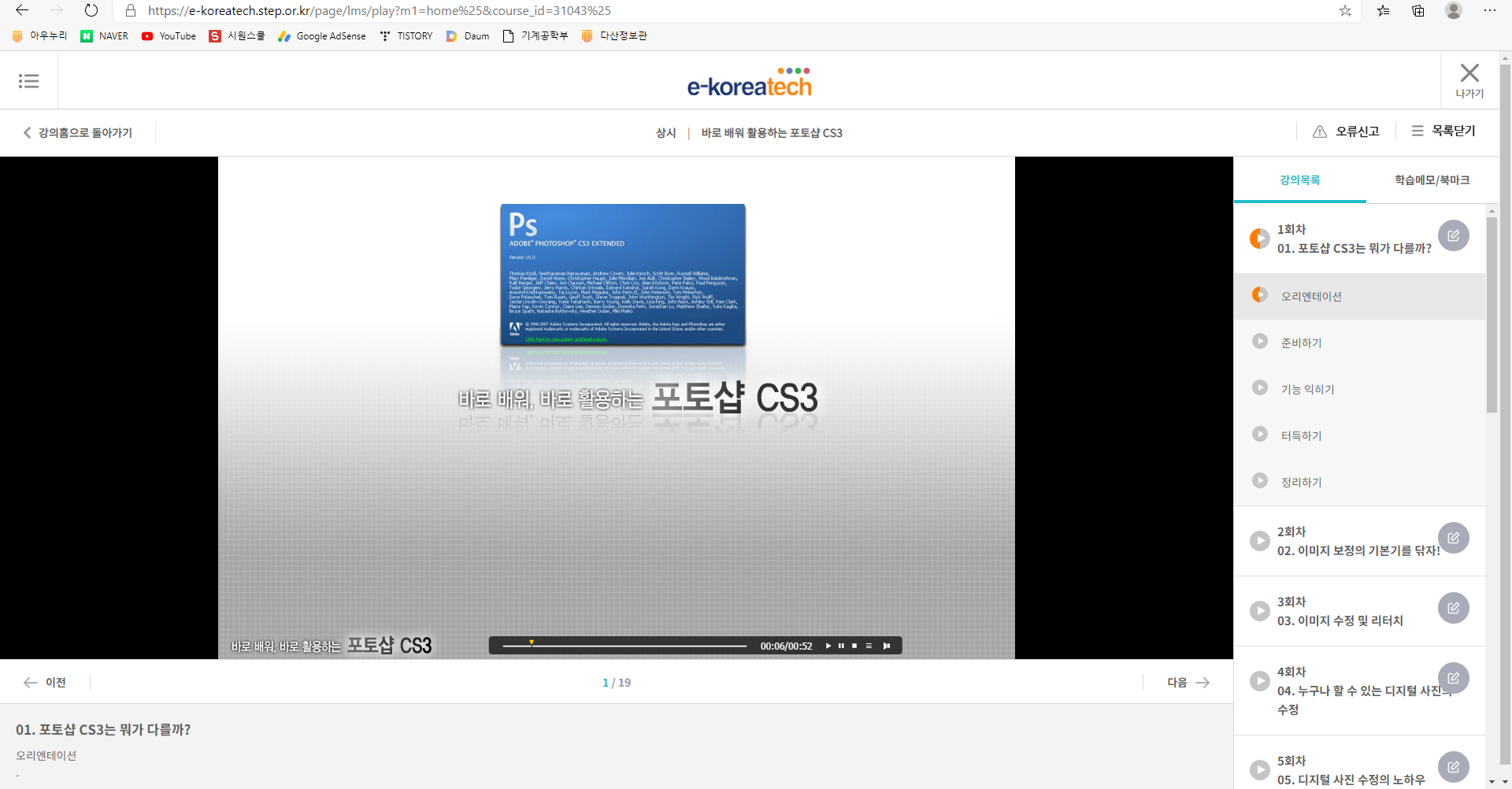
Task: Click the memo edit icon for 4회차
Action: click(x=1454, y=678)
